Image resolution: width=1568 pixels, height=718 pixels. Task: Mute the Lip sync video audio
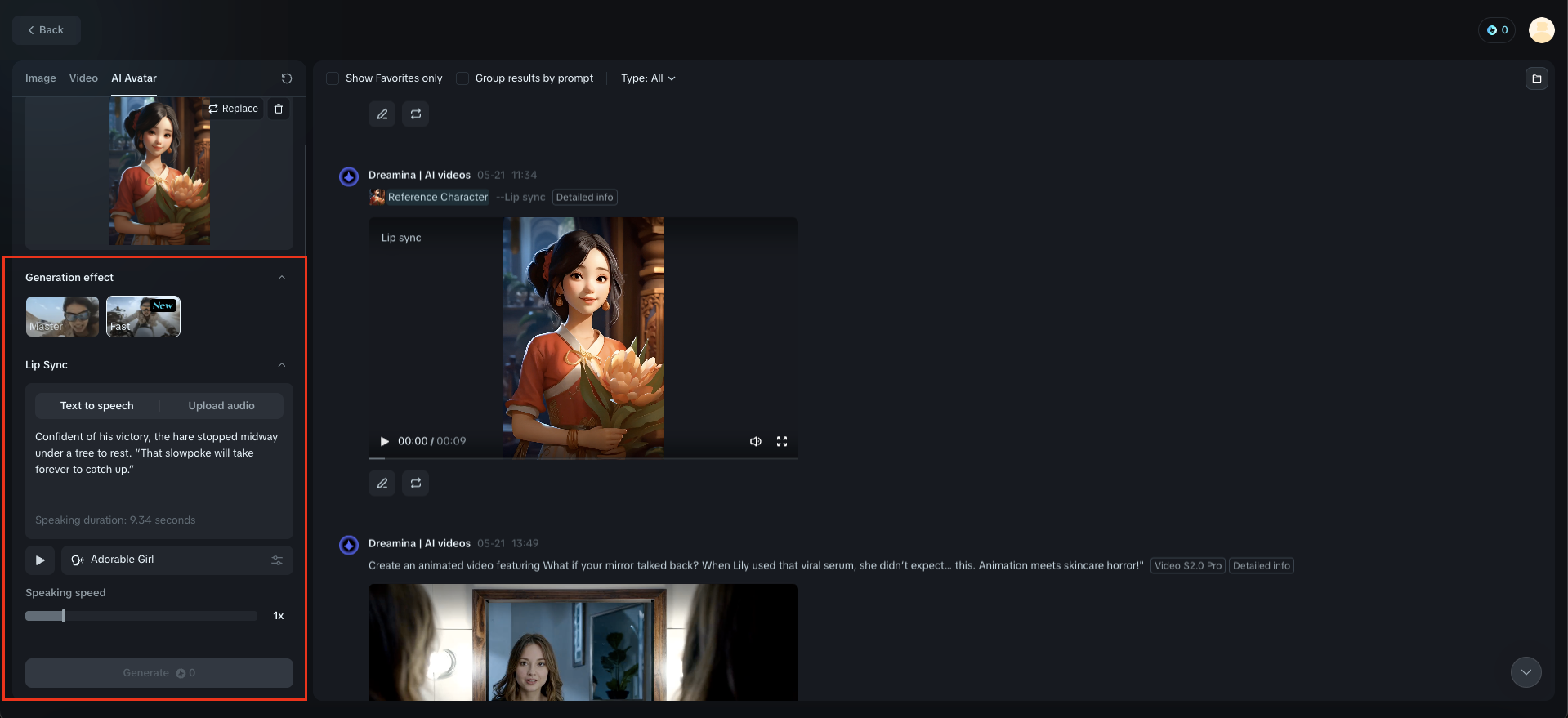pos(756,442)
